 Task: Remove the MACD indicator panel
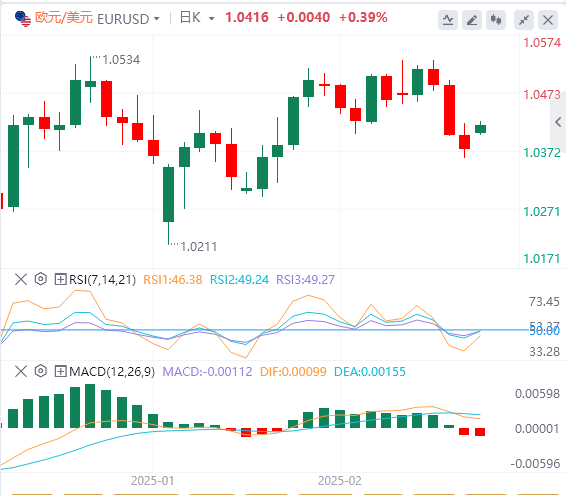[21, 372]
